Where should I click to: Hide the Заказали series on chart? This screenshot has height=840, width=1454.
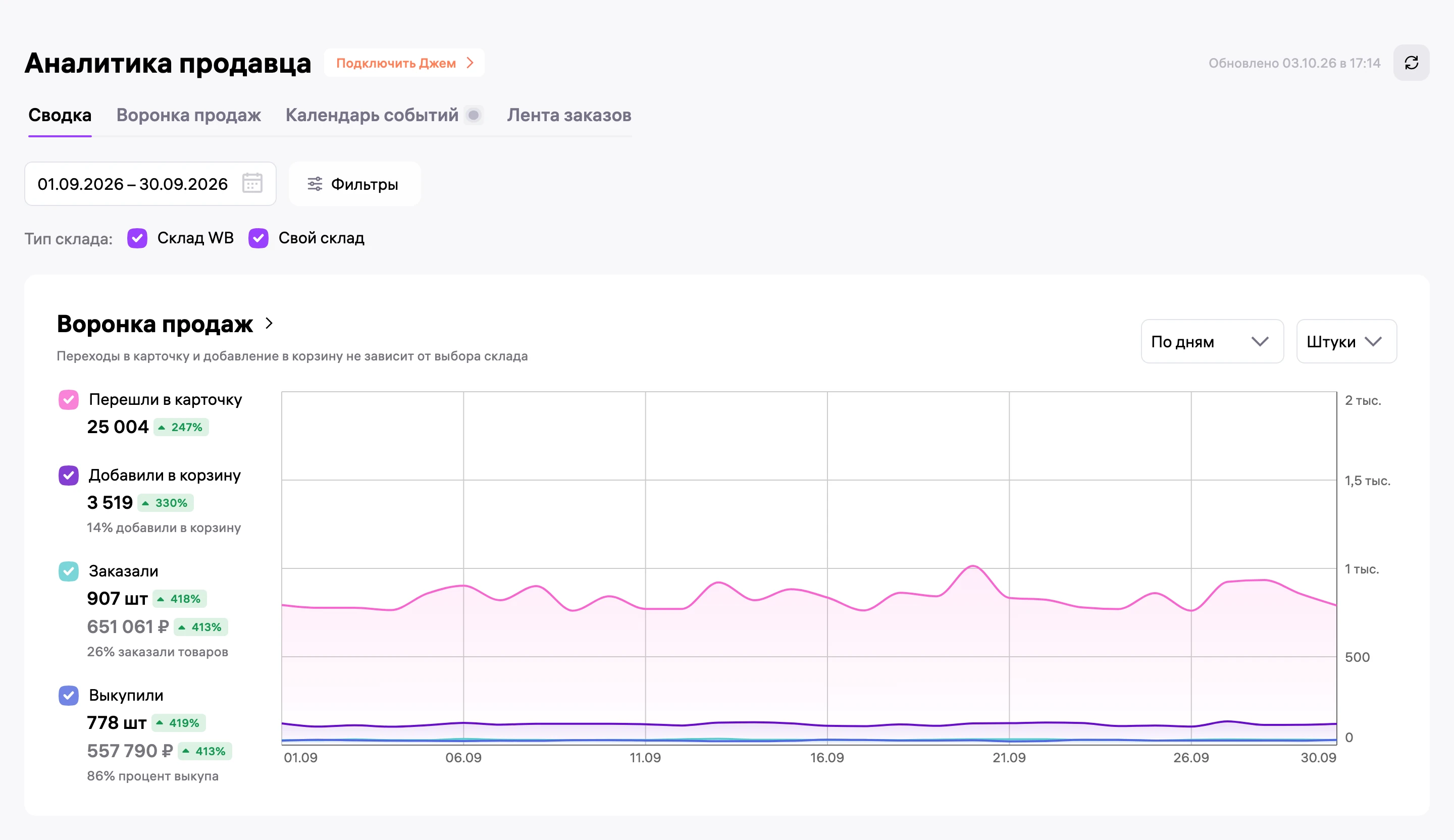tap(69, 571)
